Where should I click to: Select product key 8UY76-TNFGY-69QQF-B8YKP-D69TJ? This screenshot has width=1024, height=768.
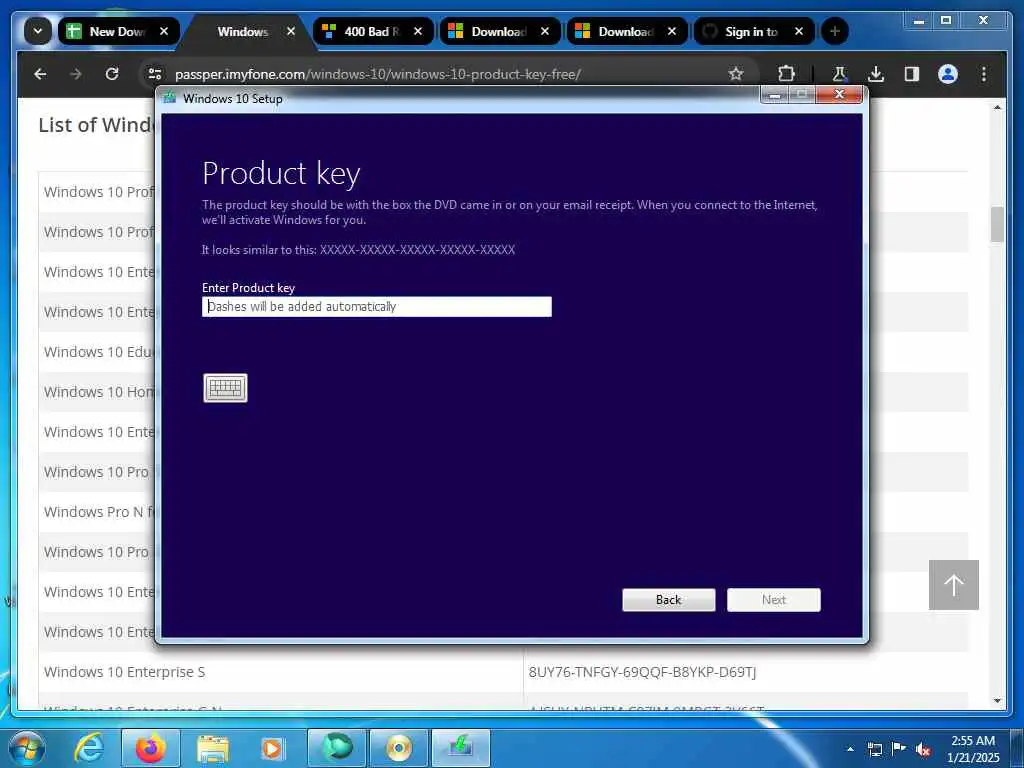pos(642,672)
